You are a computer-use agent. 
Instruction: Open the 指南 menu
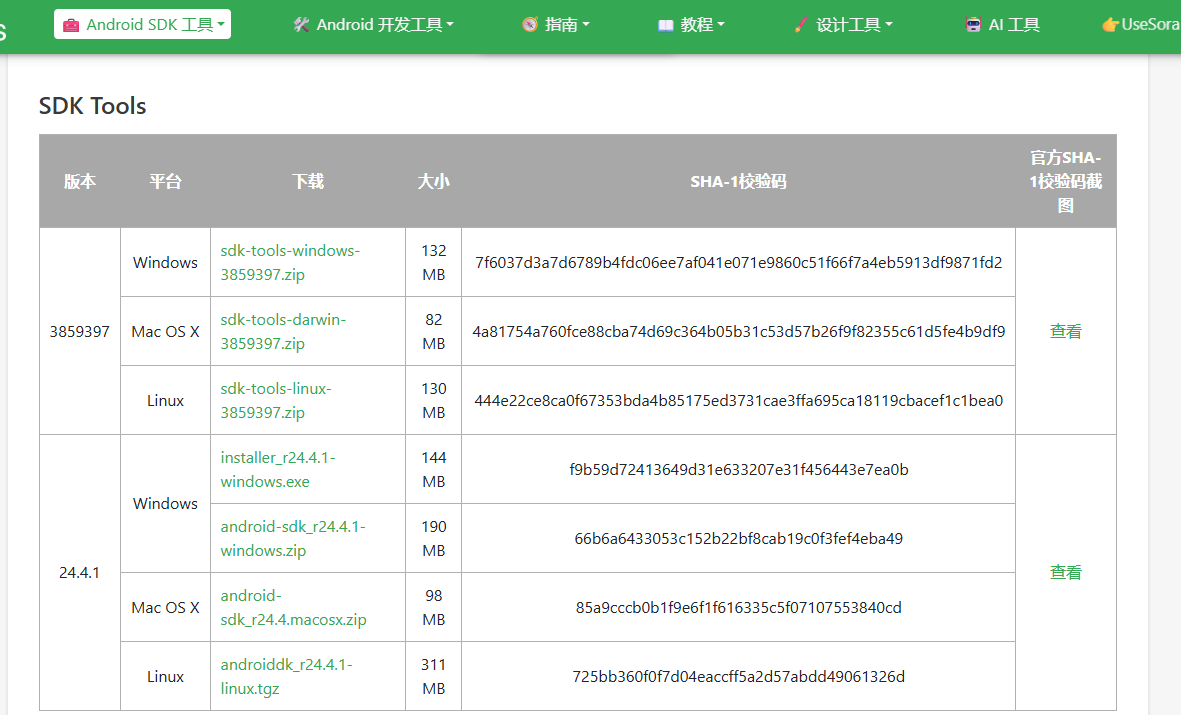(556, 25)
